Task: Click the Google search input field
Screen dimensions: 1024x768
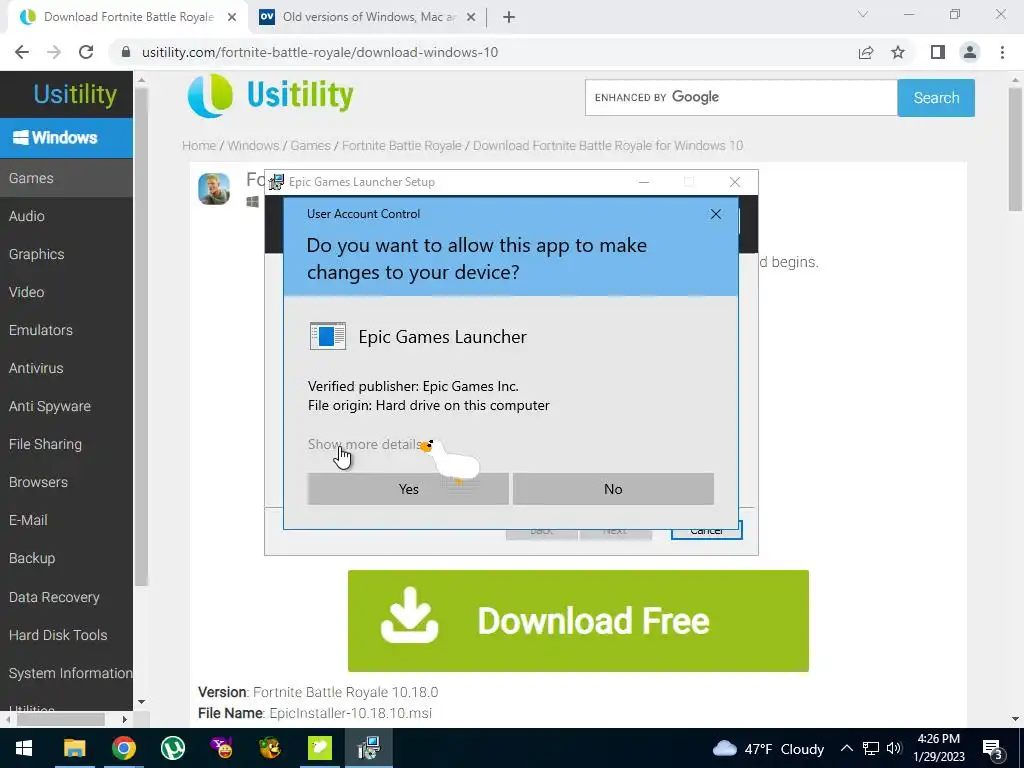Action: click(741, 97)
